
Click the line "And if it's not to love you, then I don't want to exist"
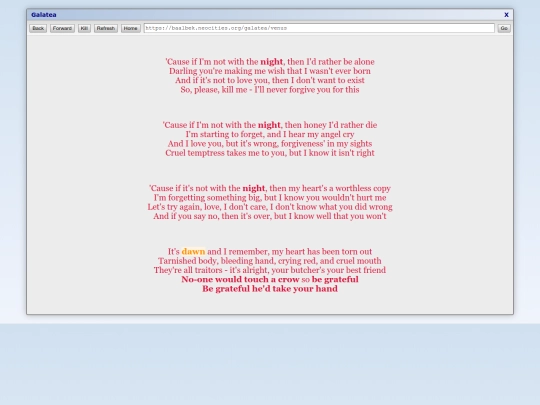[x=270, y=80]
